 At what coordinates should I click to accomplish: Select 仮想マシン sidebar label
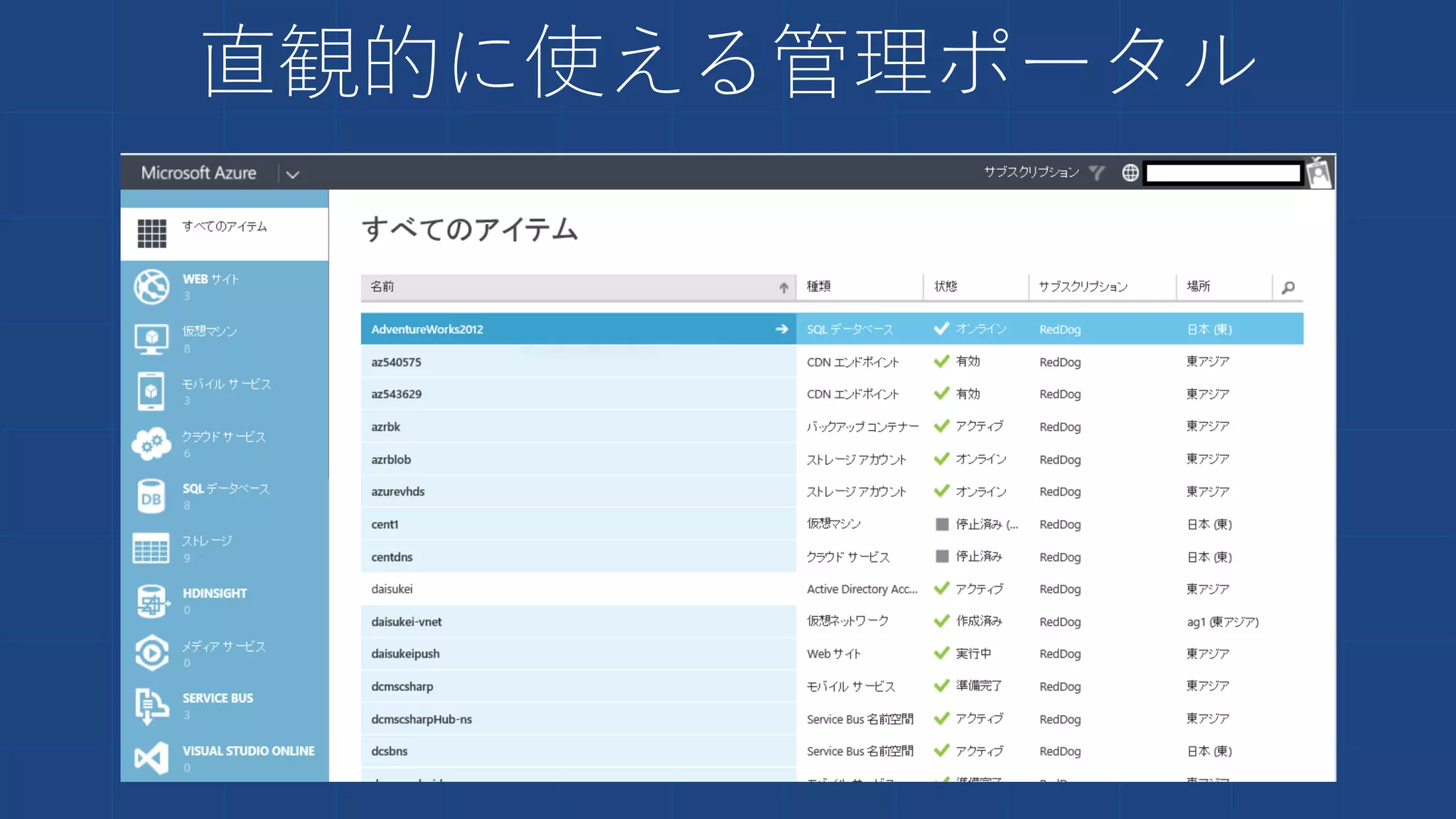coord(210,331)
